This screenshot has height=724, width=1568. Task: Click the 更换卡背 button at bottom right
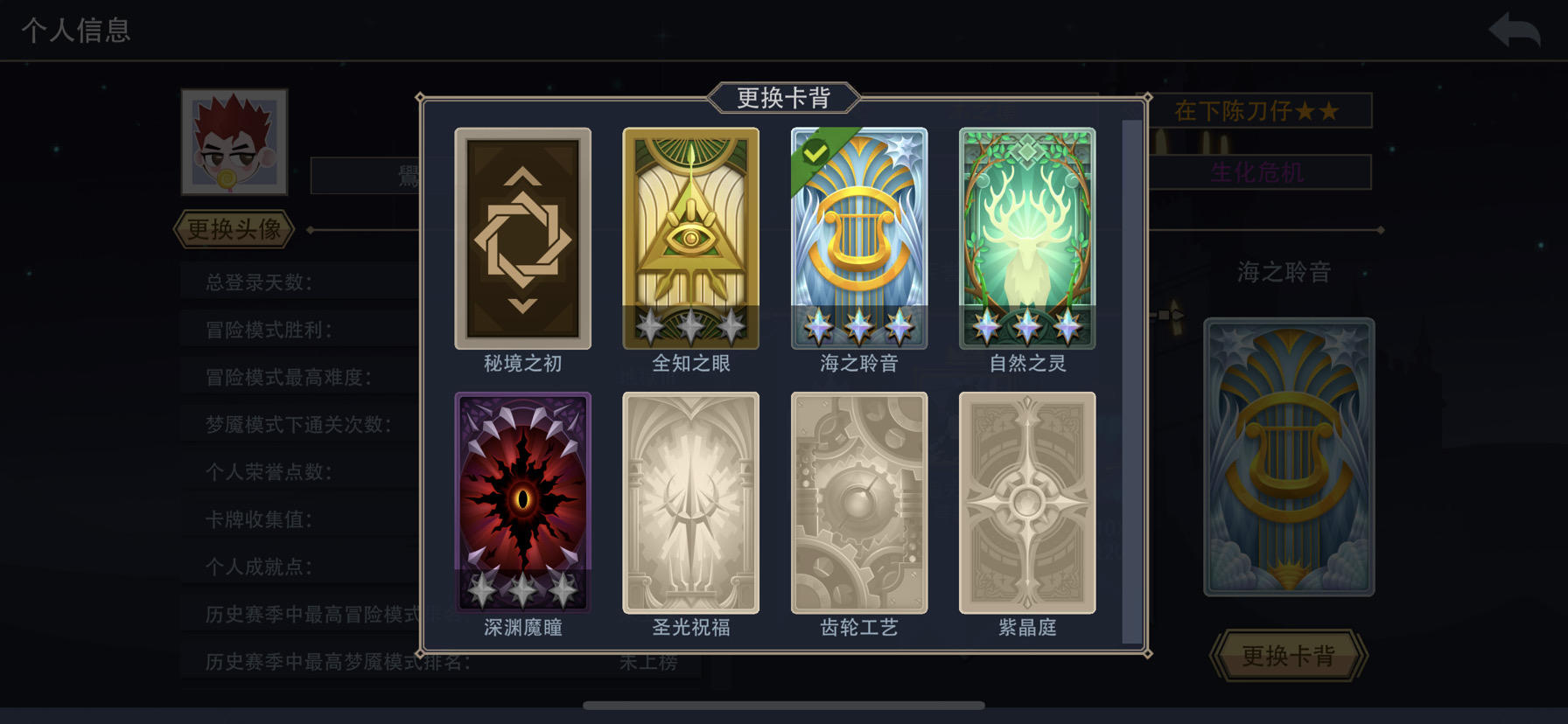tap(1288, 656)
